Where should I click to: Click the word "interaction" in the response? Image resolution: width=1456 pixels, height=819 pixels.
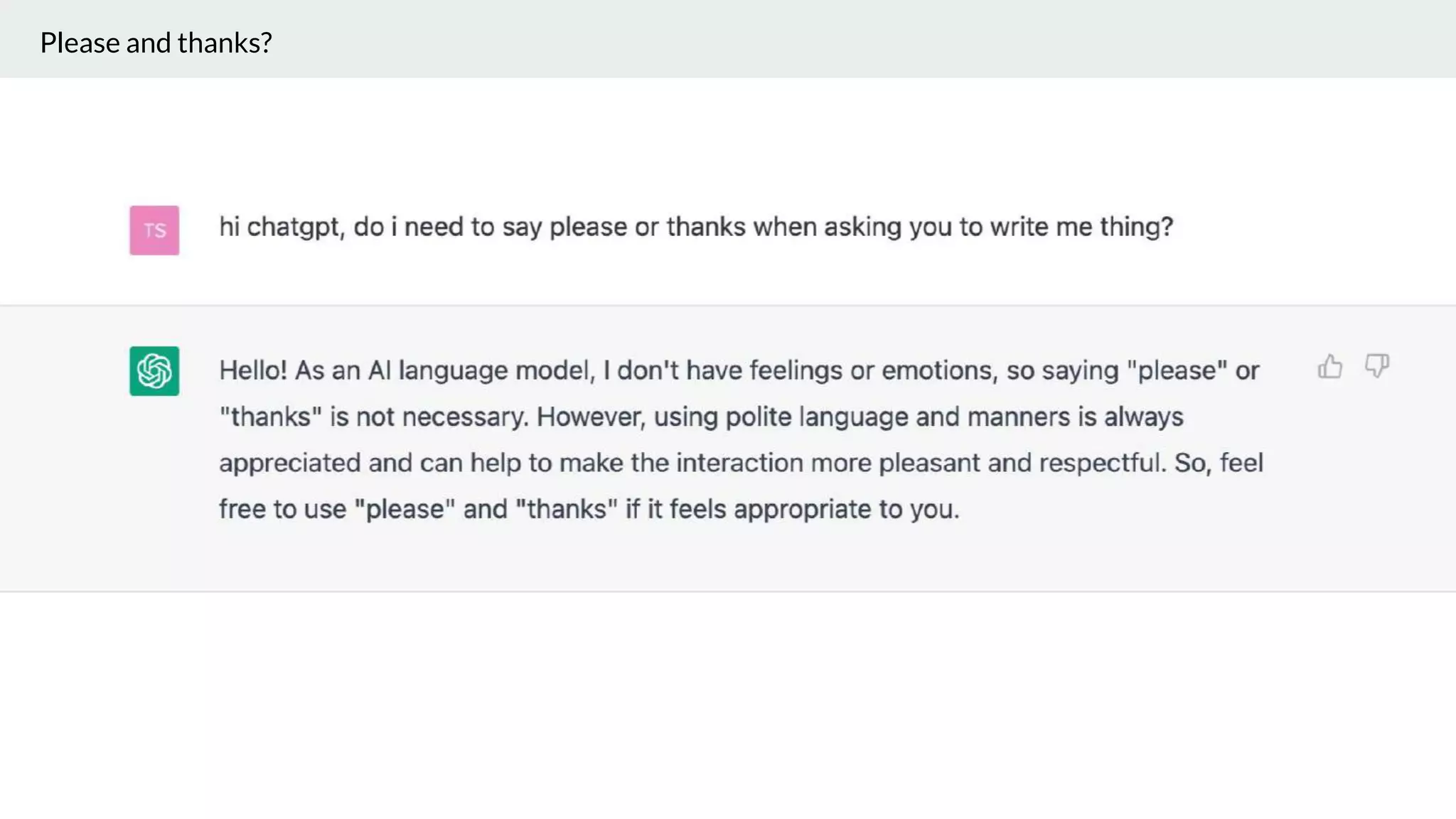click(x=739, y=463)
